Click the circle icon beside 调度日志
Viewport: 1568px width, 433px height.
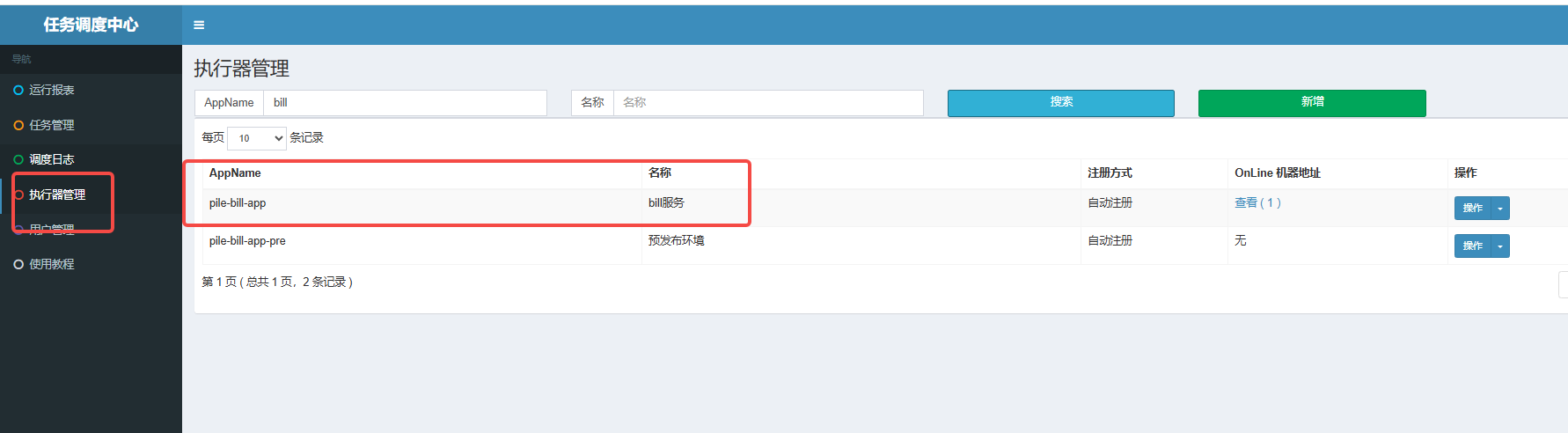18,159
